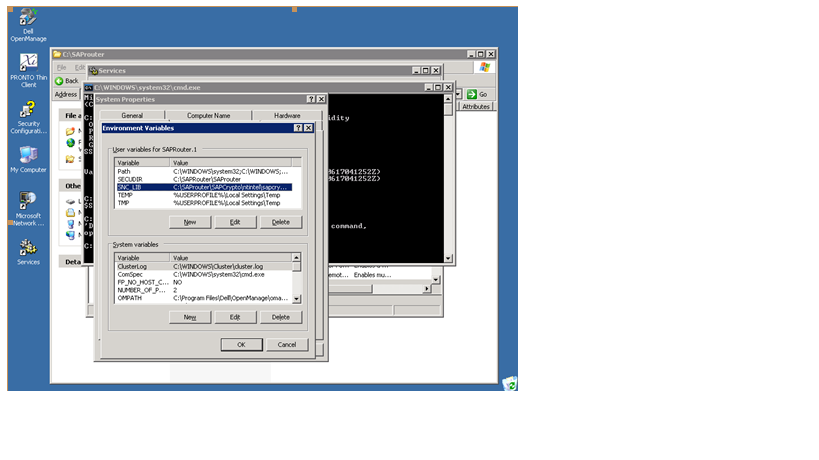
Task: Click the green Go arrow in Explorer
Action: pyautogui.click(x=472, y=94)
